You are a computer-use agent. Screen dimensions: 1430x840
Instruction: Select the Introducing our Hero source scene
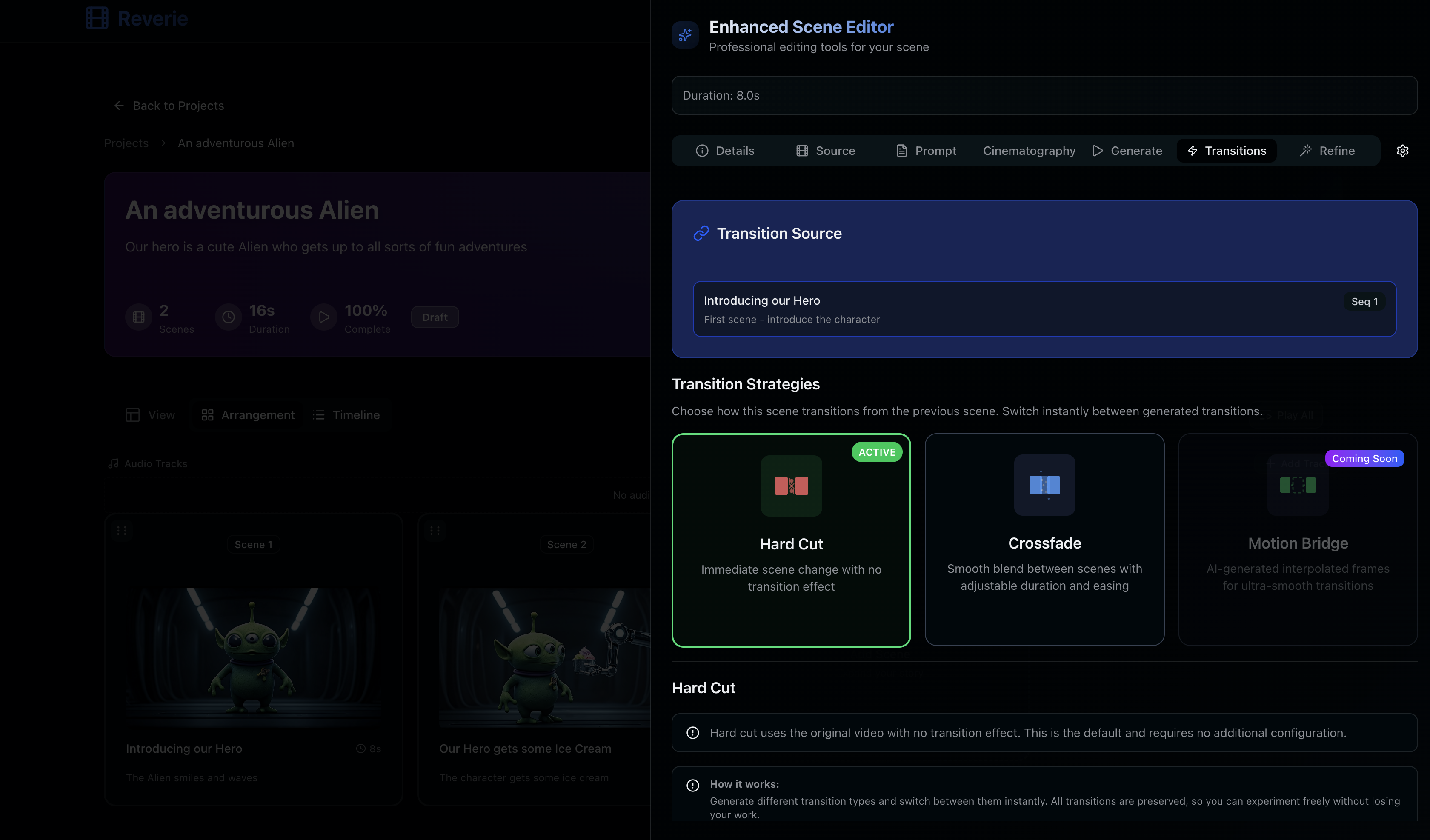[1044, 309]
